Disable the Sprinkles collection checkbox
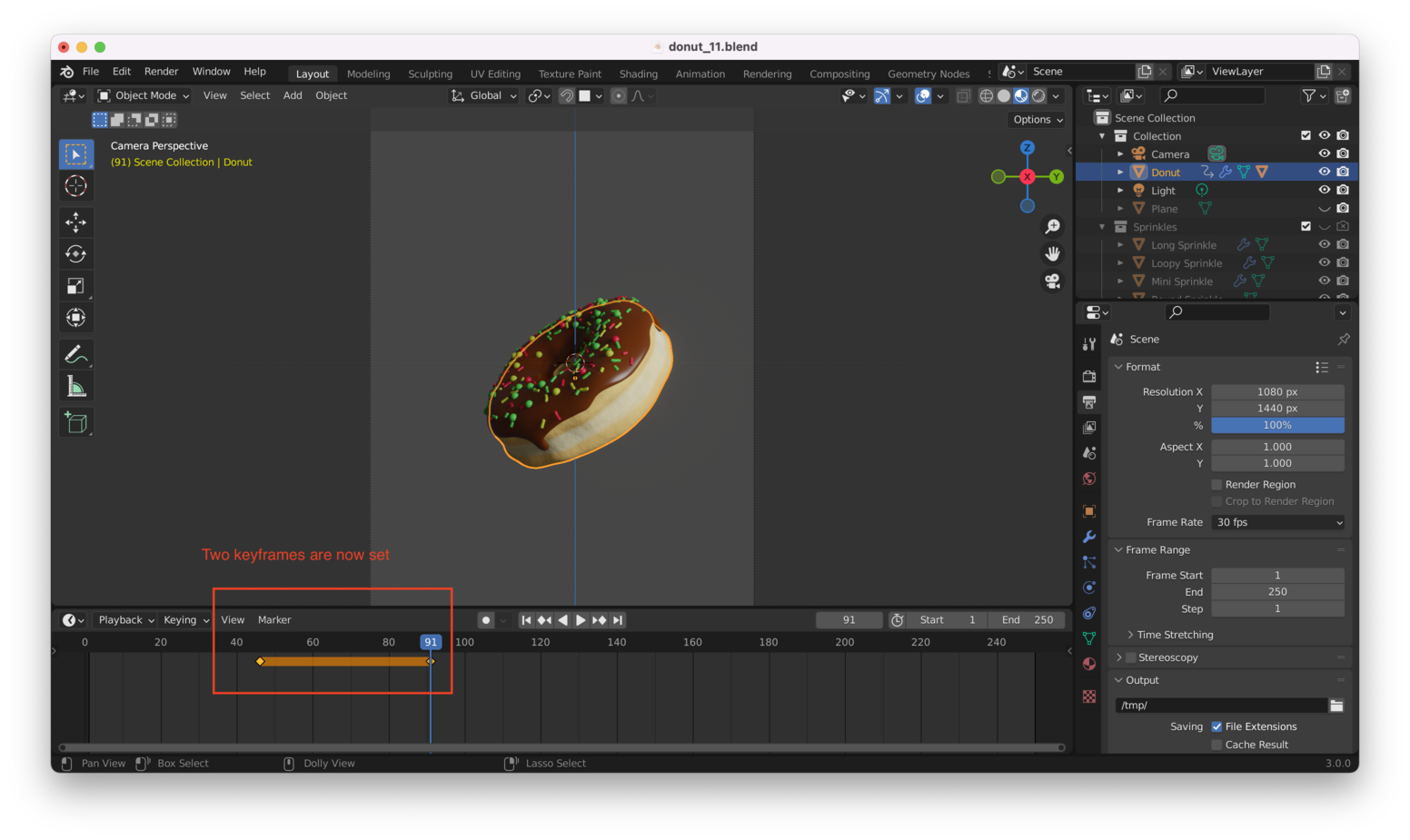 coord(1306,226)
